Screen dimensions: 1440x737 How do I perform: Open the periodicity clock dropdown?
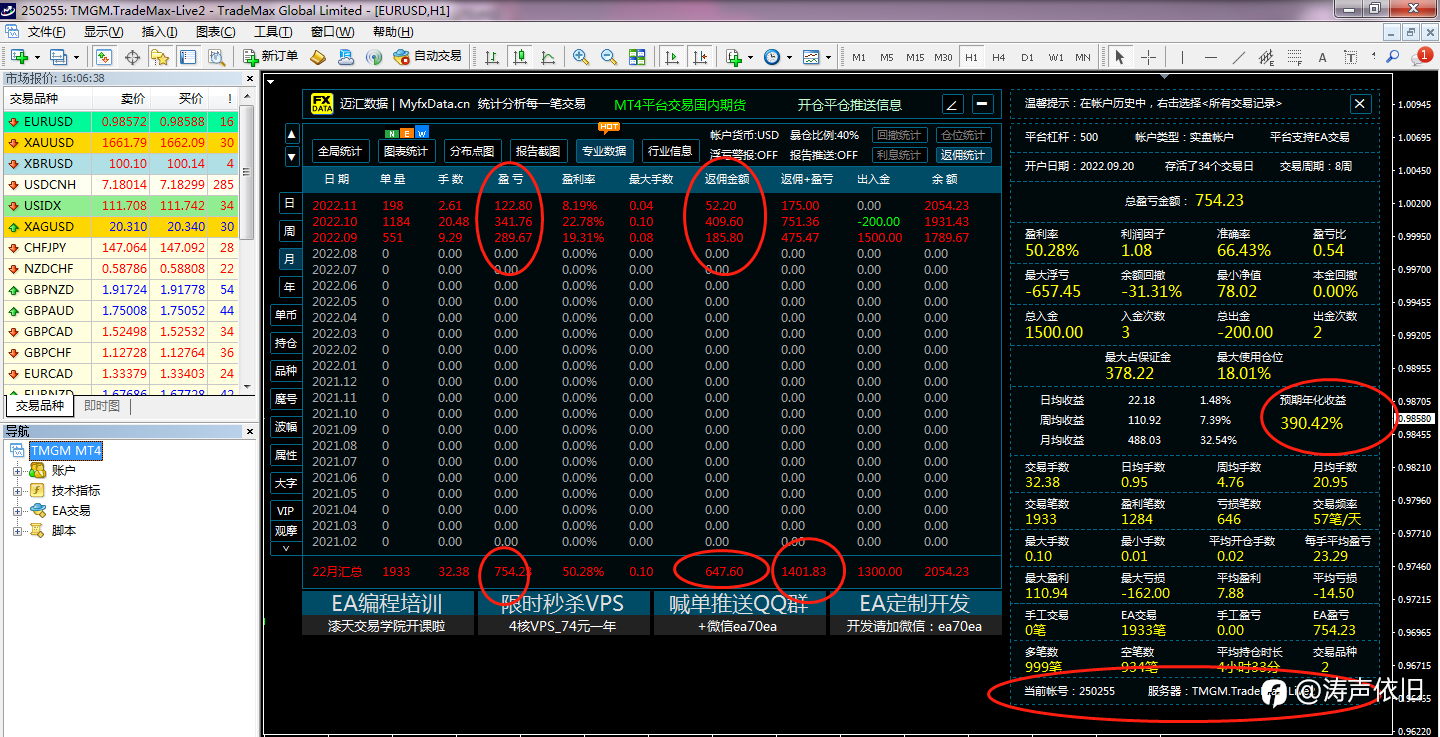[x=776, y=57]
